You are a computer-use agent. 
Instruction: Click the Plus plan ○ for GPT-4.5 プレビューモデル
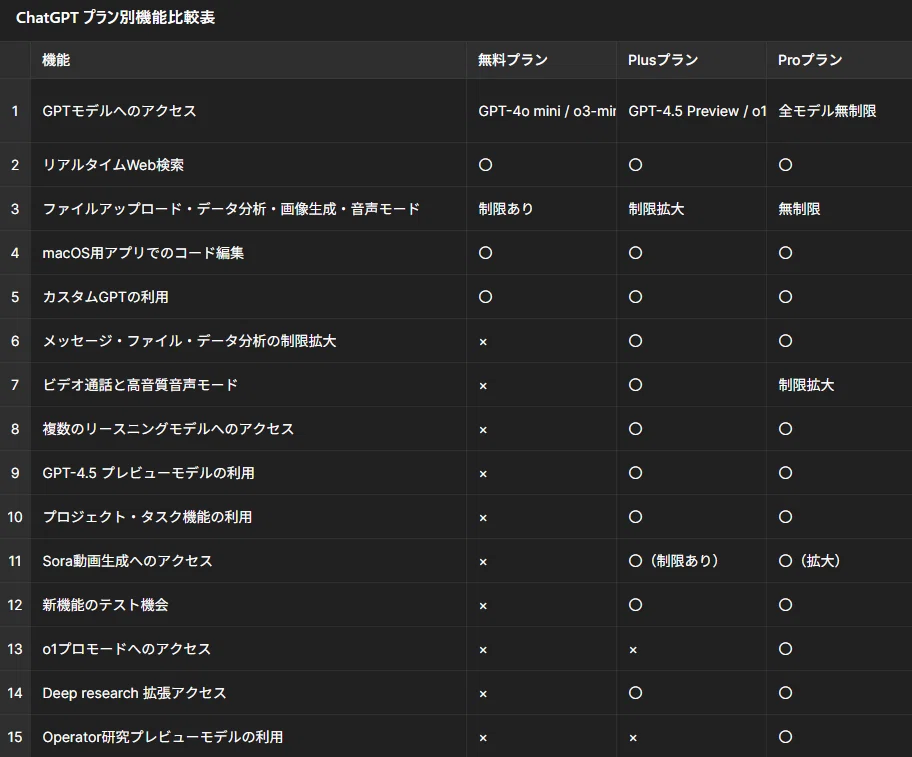(x=635, y=473)
